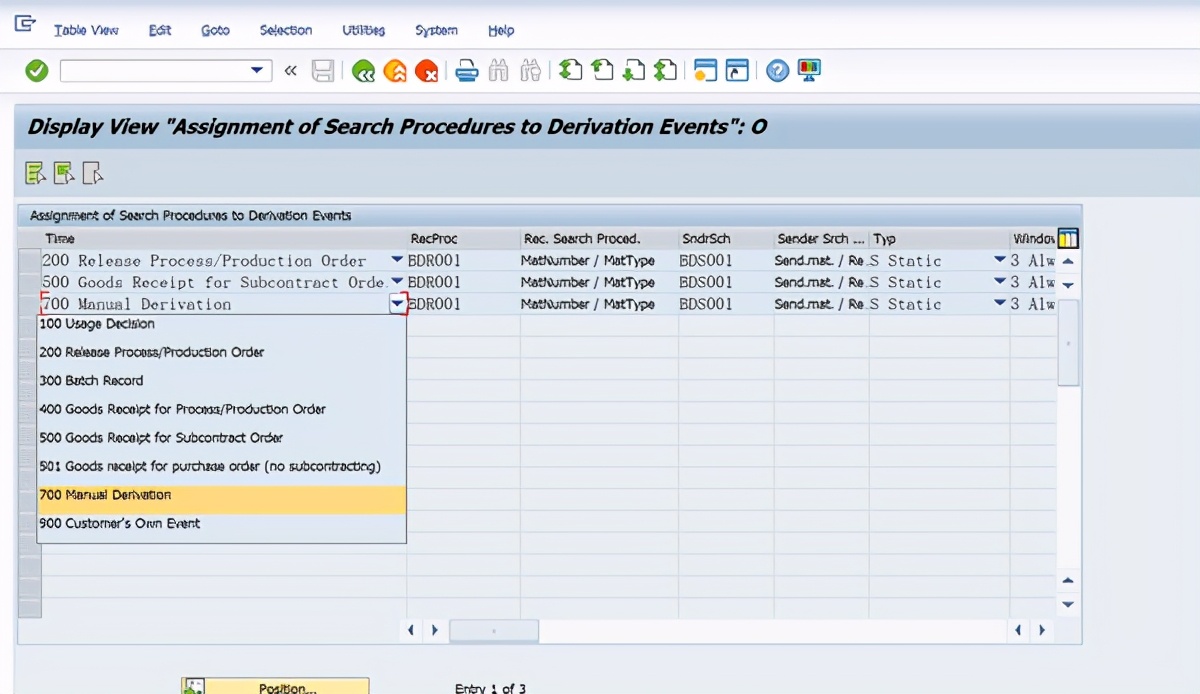This screenshot has height=694, width=1200.
Task: Click the red Cancel icon
Action: (427, 70)
